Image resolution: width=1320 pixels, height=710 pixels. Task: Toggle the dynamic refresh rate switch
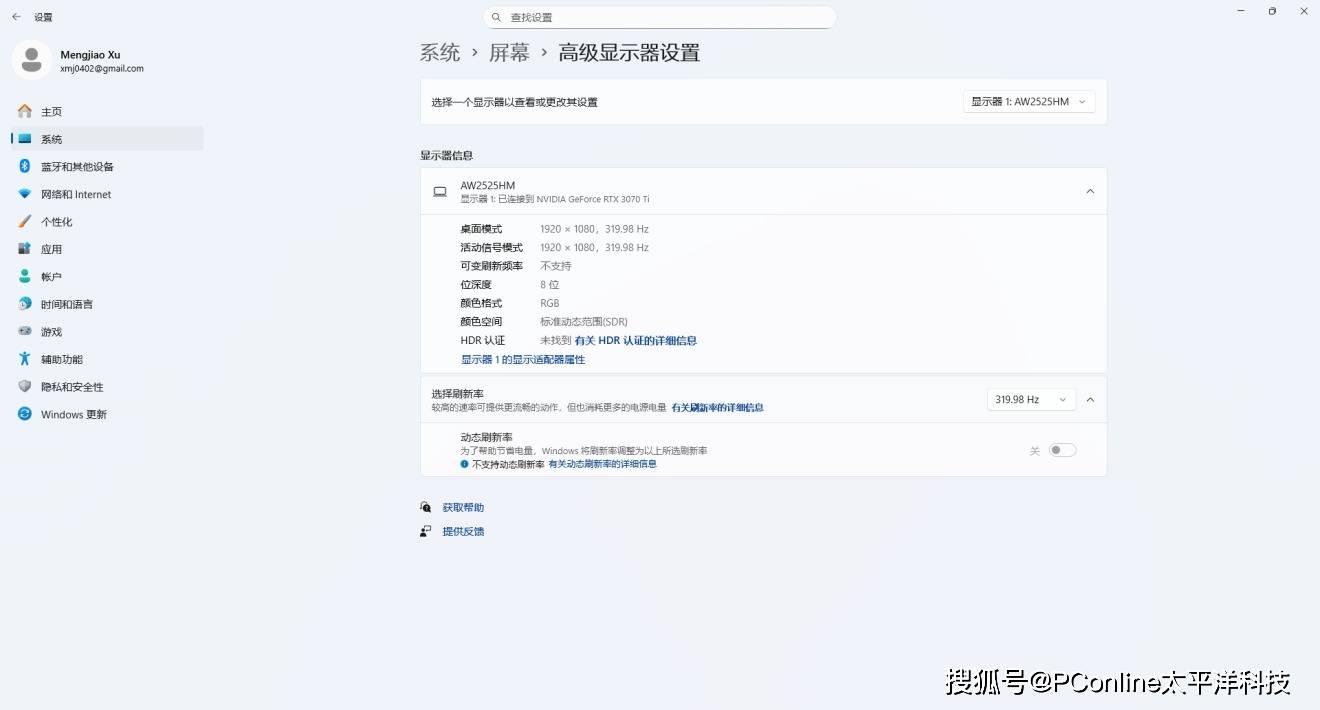[1062, 450]
